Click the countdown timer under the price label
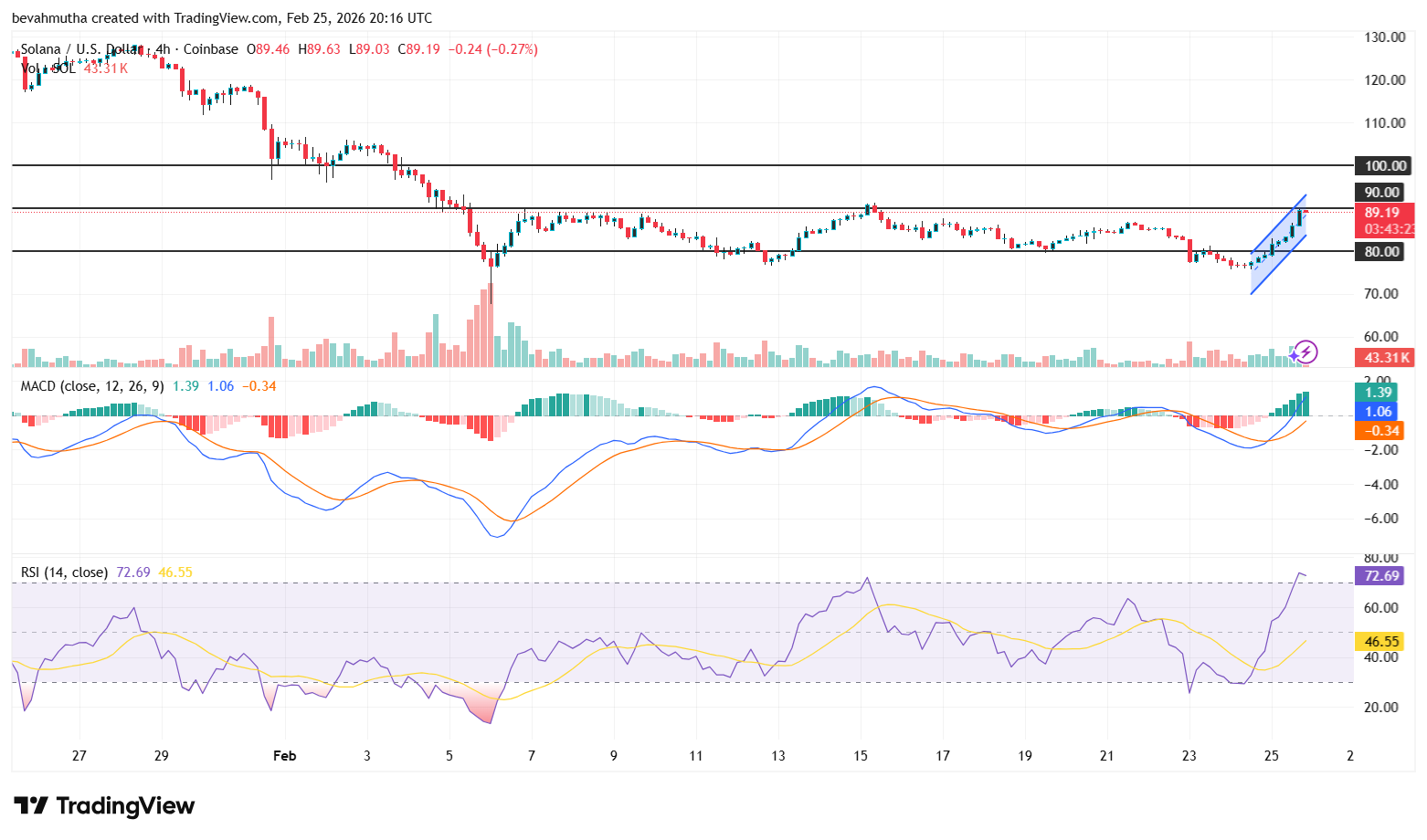The image size is (1427, 840). [1387, 230]
